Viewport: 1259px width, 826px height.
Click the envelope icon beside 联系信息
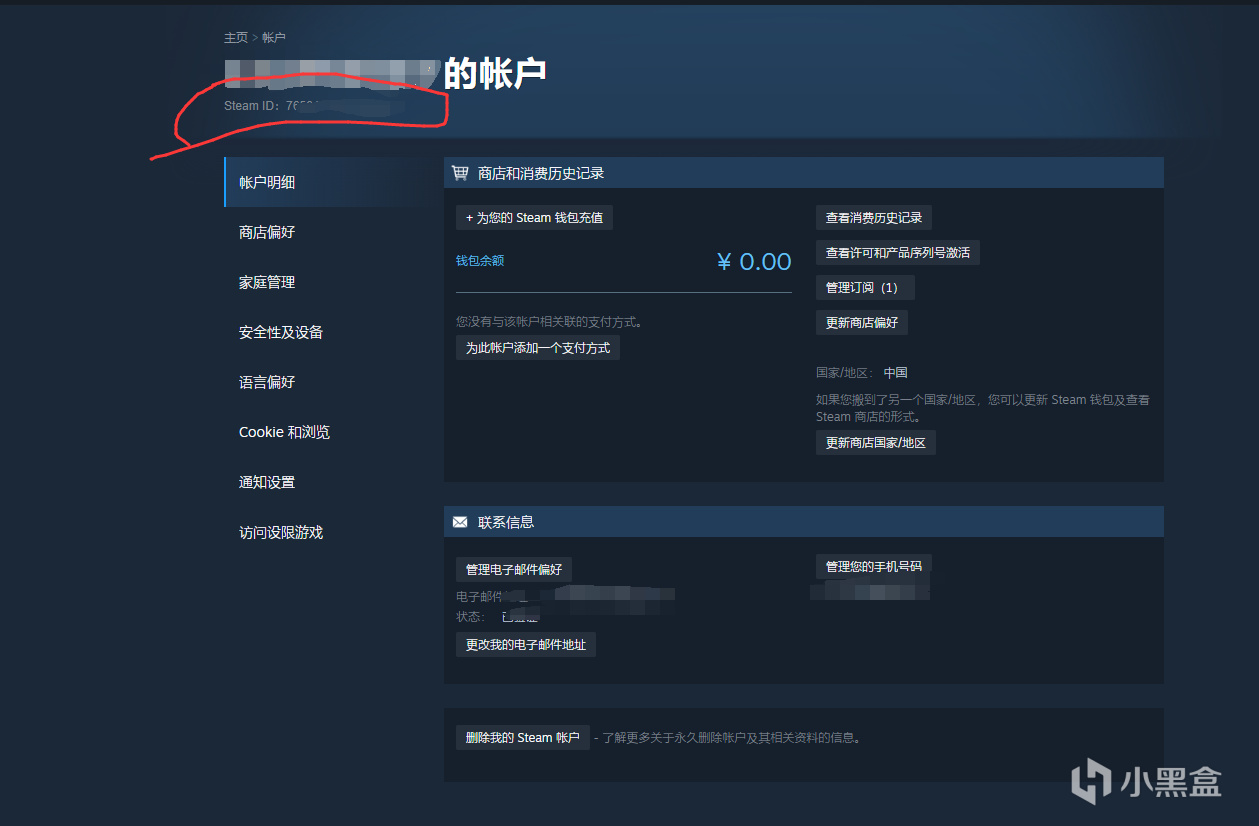click(x=460, y=522)
